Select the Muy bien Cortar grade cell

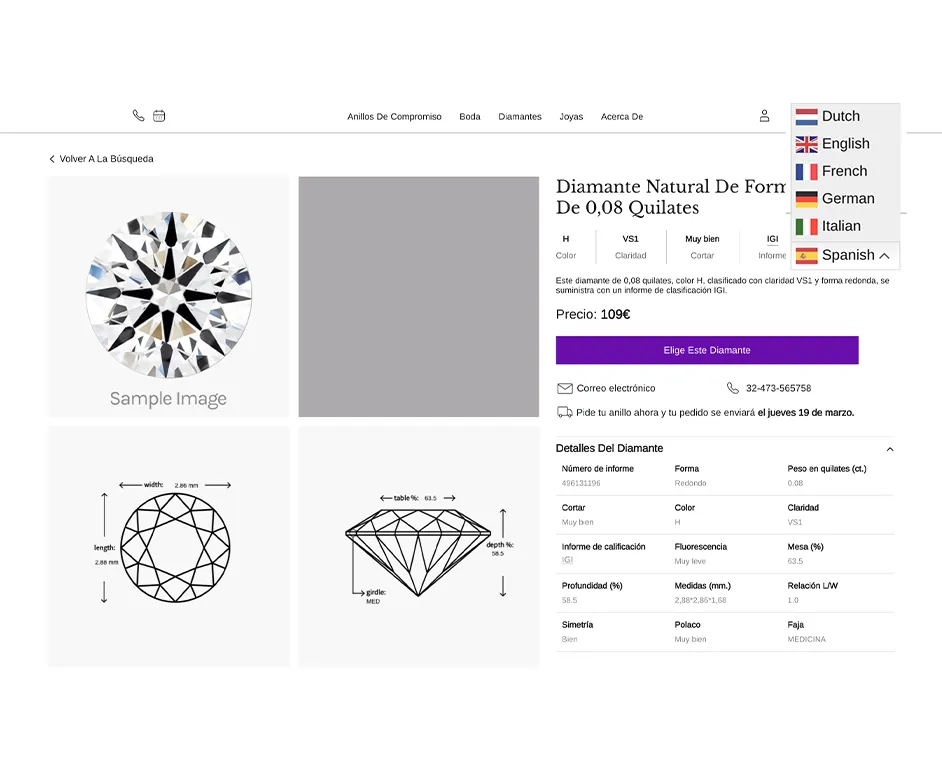pyautogui.click(x=702, y=246)
